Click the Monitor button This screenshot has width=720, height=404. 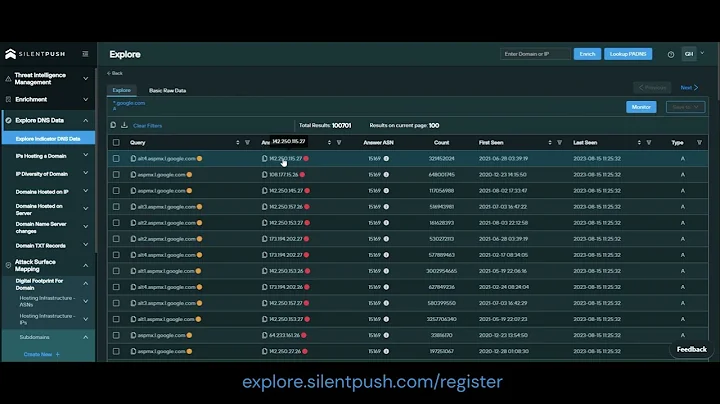[641, 107]
